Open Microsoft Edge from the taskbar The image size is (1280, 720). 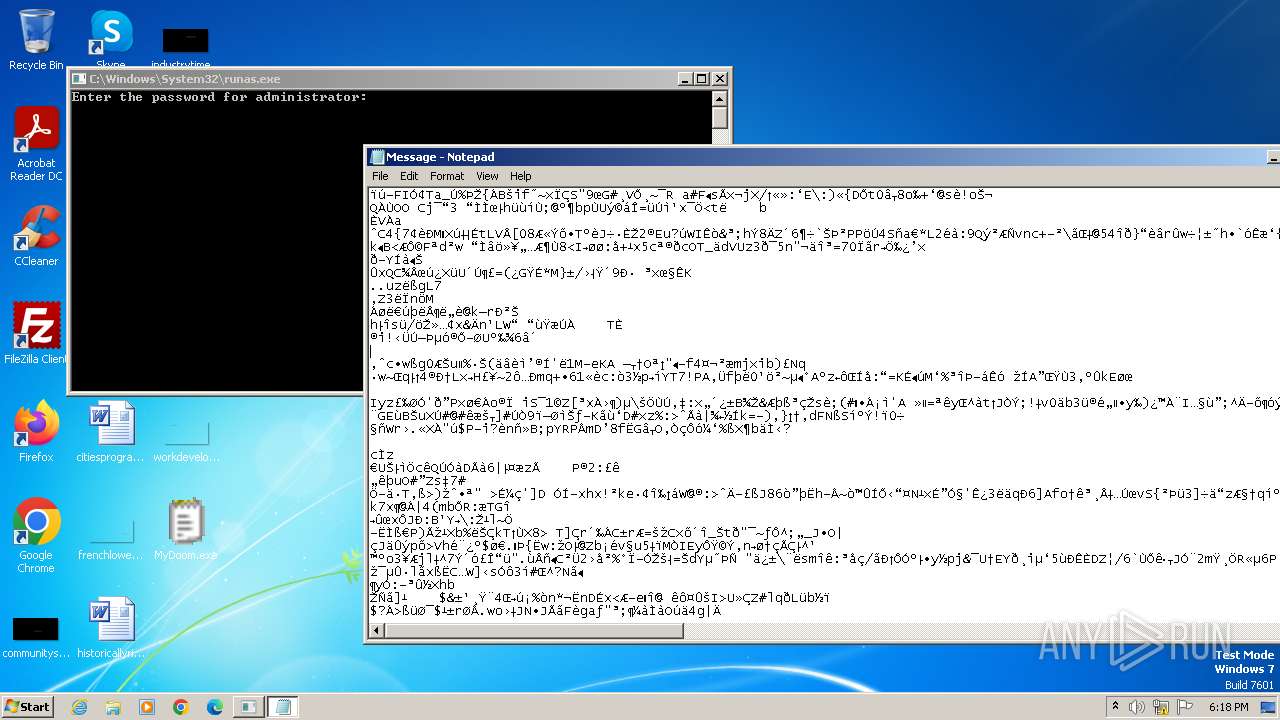[x=215, y=707]
